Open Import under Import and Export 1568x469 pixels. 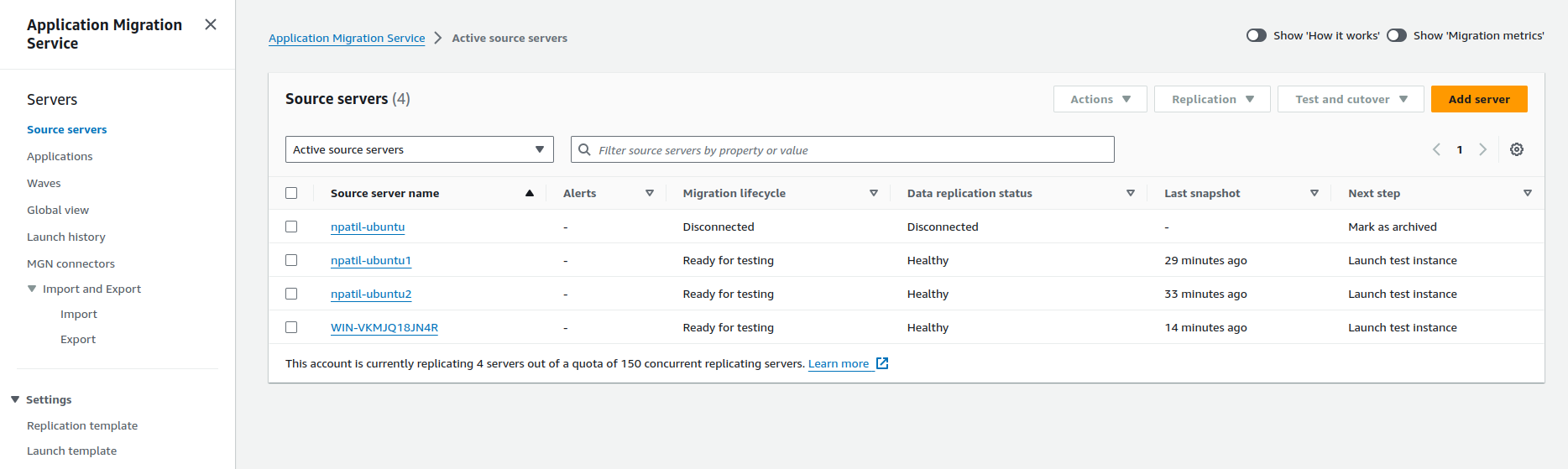[79, 314]
